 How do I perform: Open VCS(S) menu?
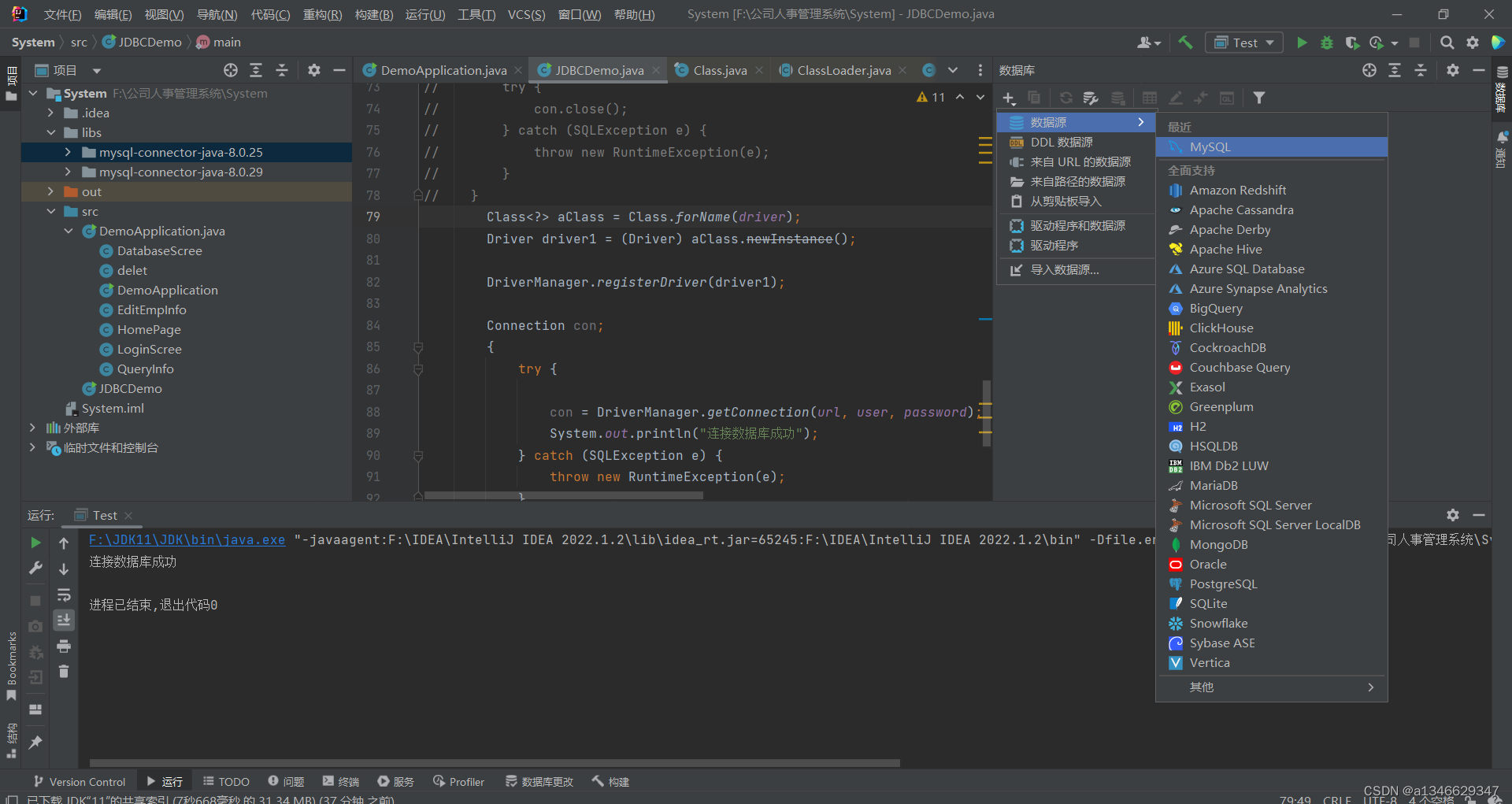point(526,14)
